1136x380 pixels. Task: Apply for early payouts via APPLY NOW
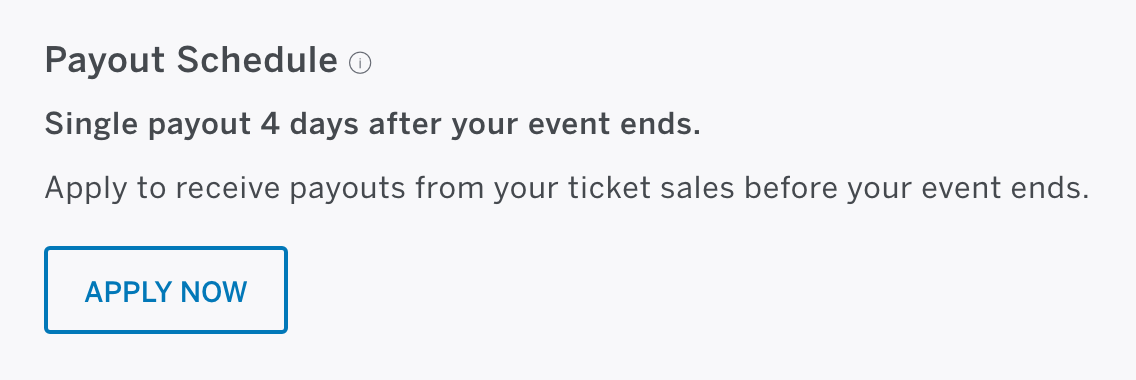pyautogui.click(x=166, y=290)
